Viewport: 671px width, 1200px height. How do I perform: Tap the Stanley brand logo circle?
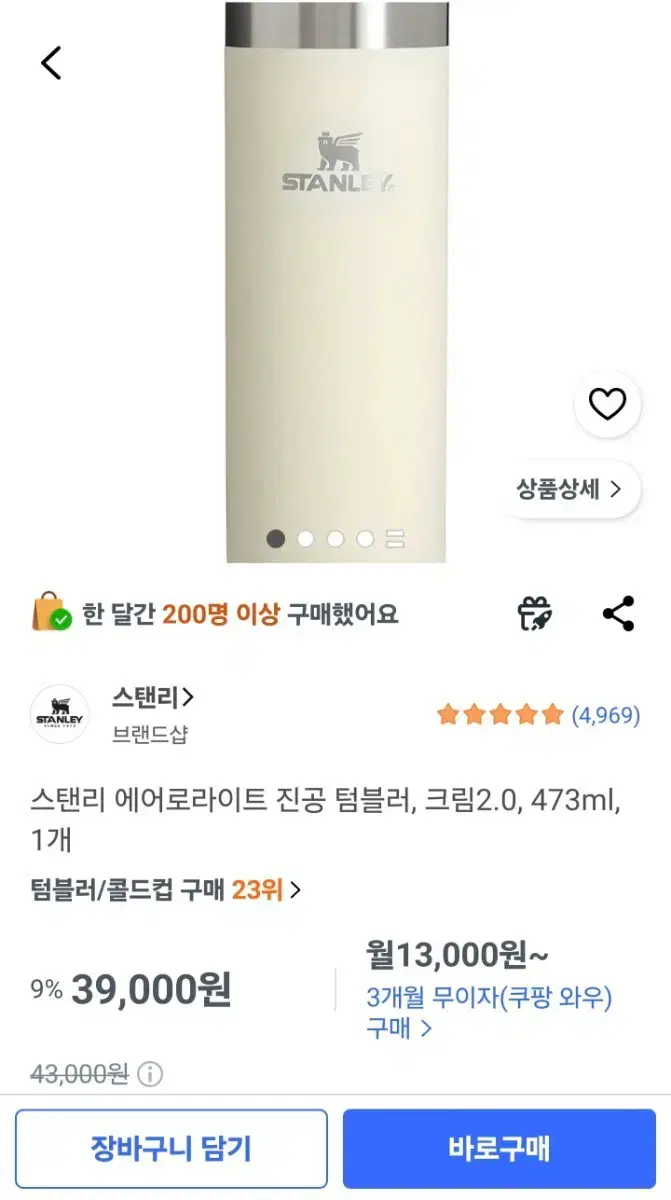pos(60,714)
